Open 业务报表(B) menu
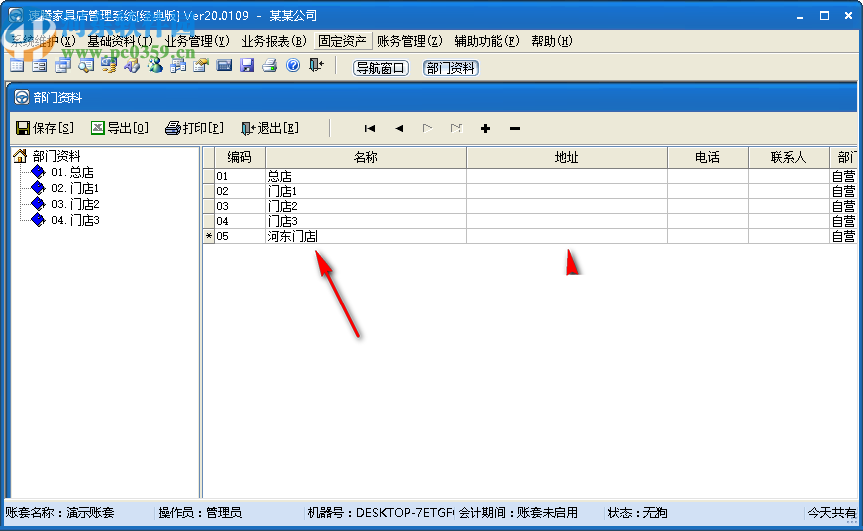863x531 pixels. (x=274, y=41)
